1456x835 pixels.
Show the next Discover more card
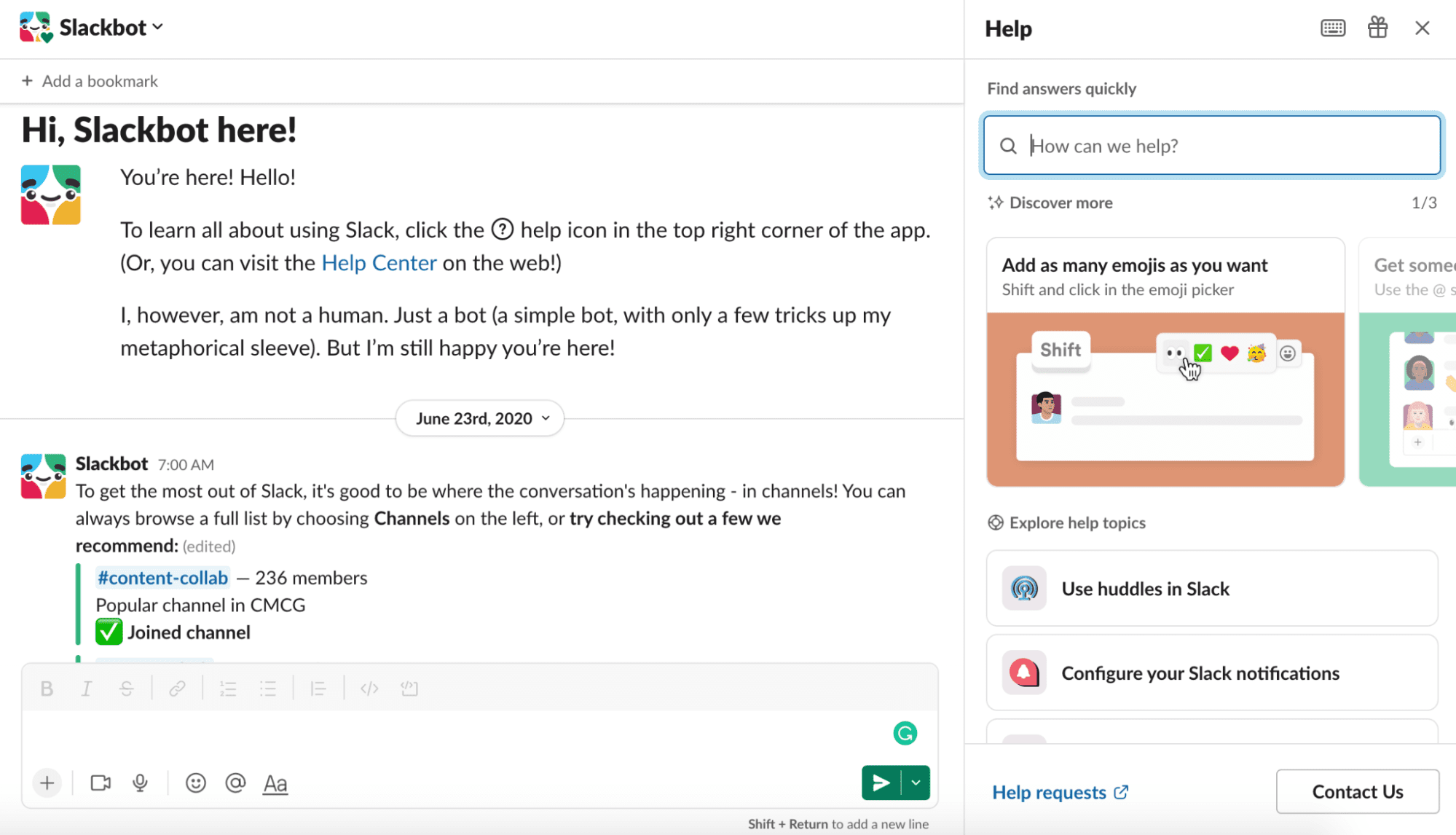tap(1407, 362)
